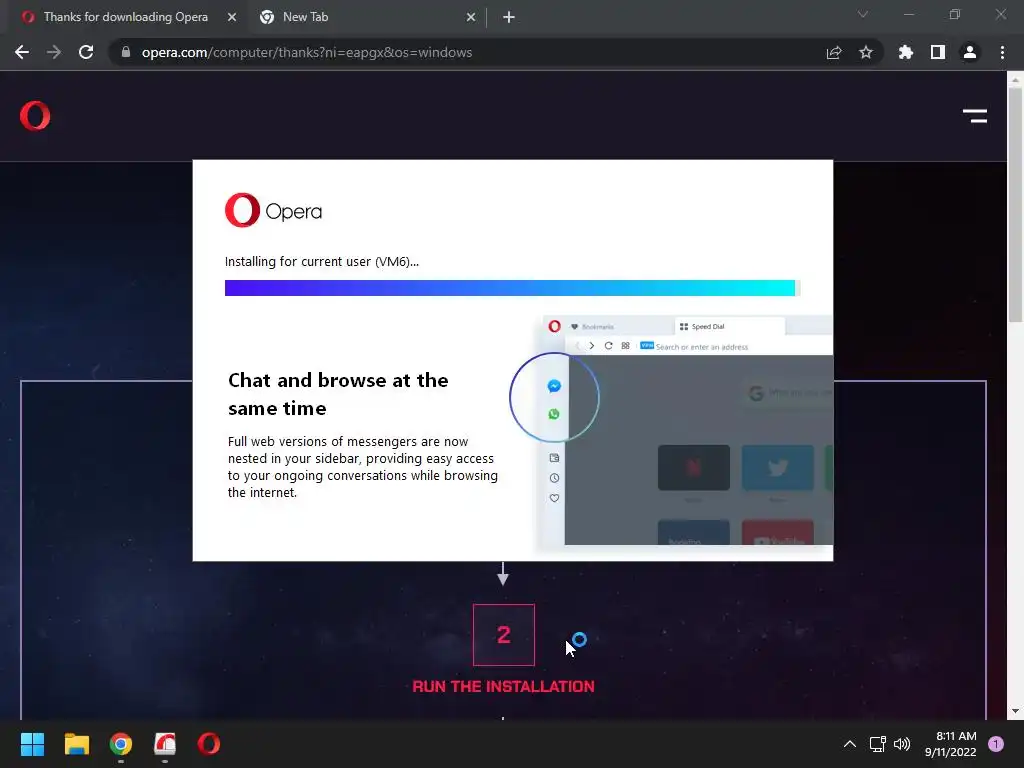View site information via the lock icon
Viewport: 1024px width, 768px height.
[126, 52]
